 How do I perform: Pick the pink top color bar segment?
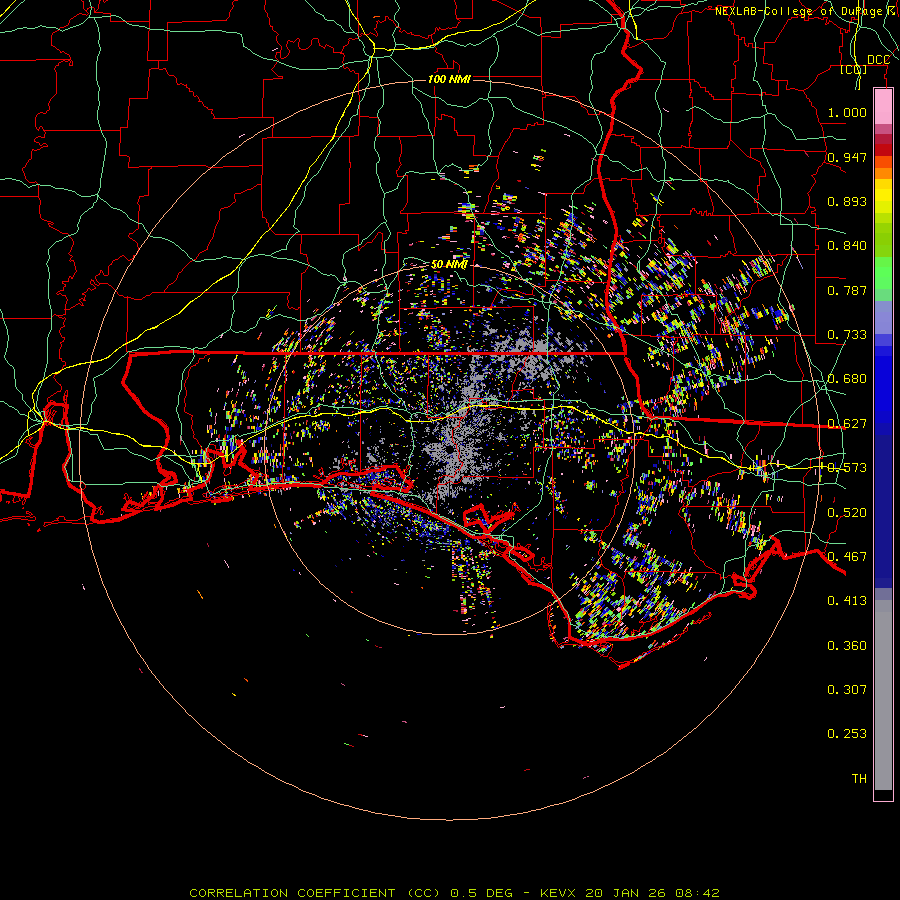883,107
